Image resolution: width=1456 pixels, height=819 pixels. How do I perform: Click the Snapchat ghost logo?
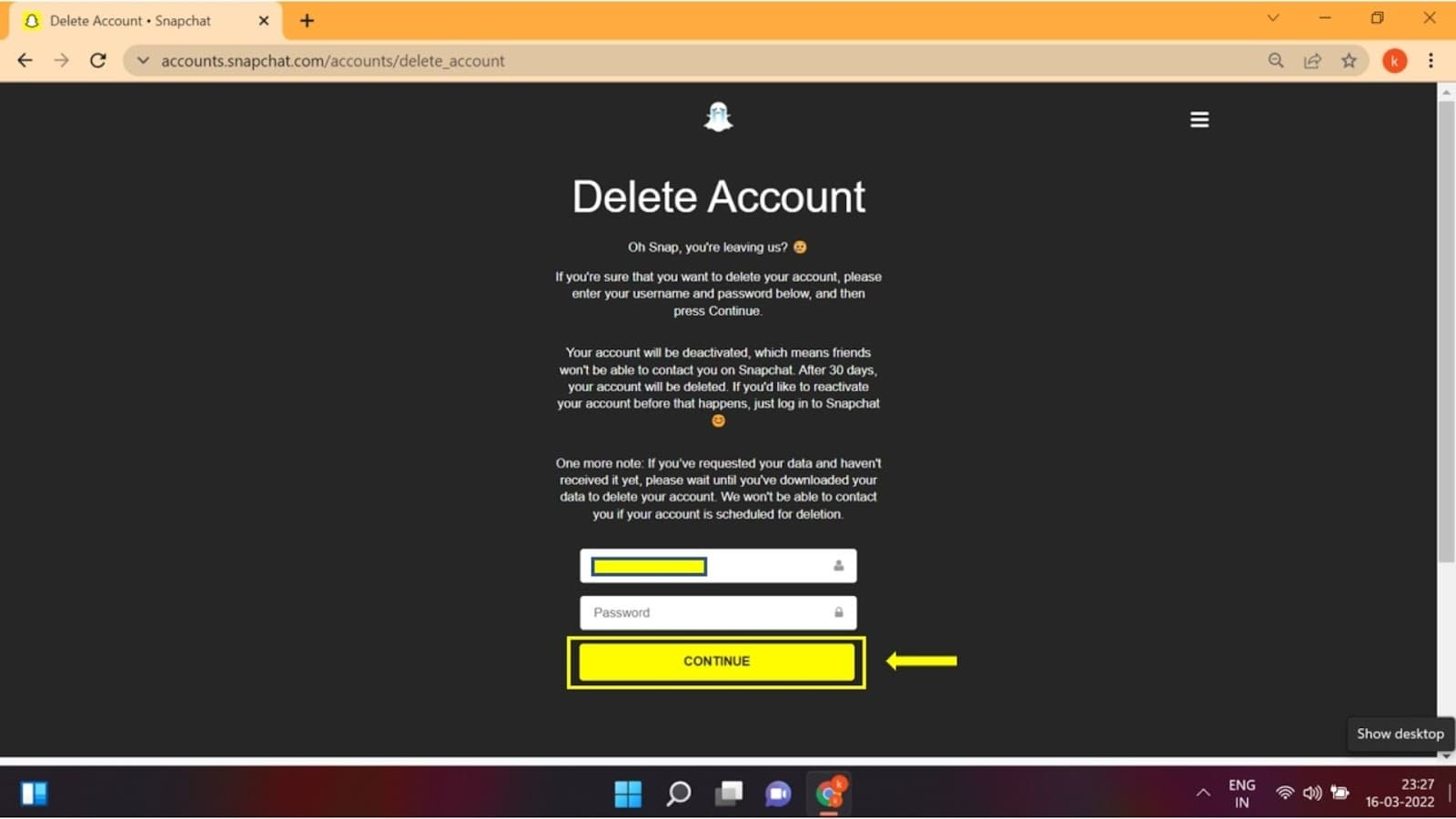[x=719, y=117]
